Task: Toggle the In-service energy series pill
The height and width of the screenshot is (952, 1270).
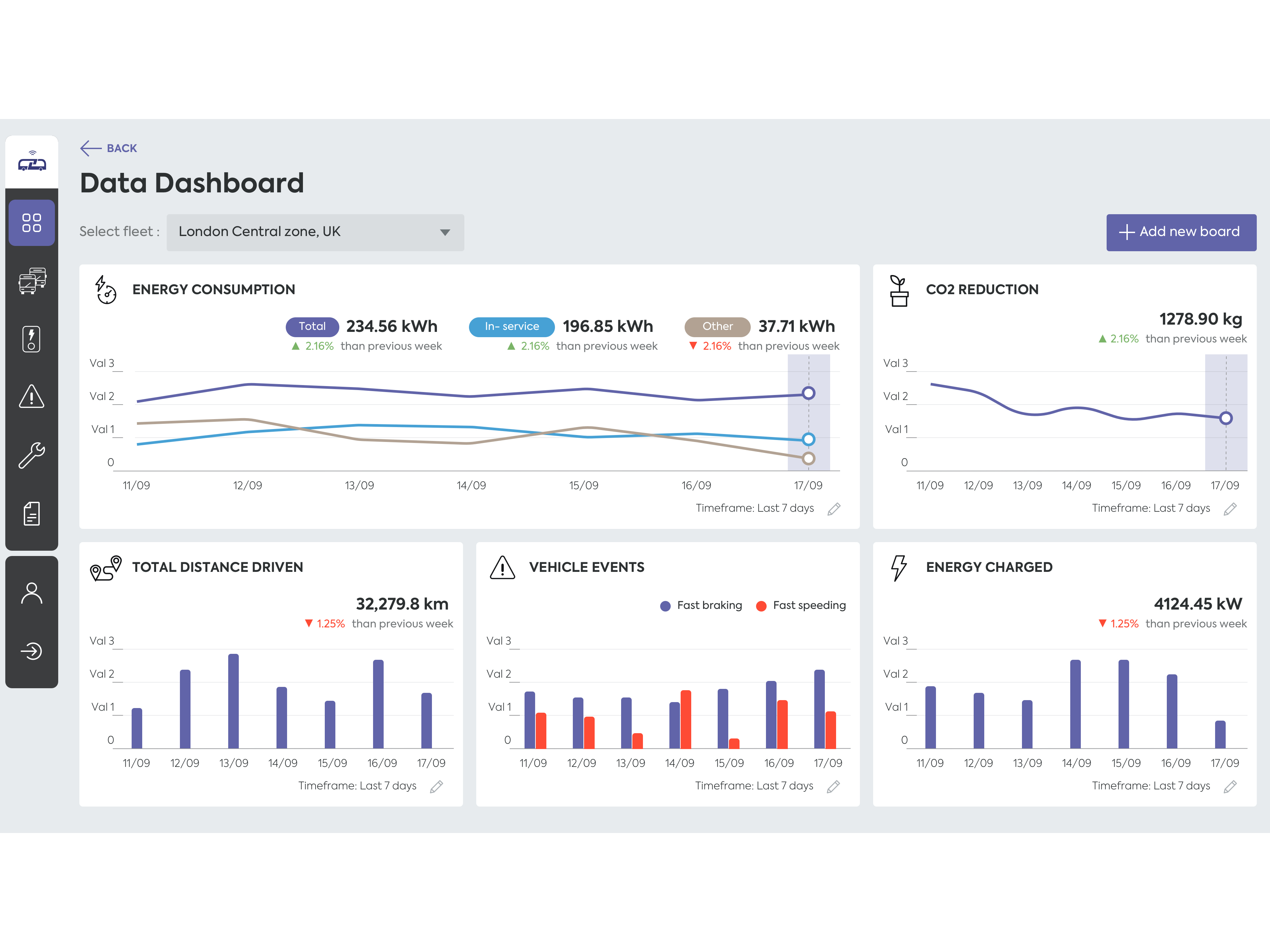Action: 511,327
